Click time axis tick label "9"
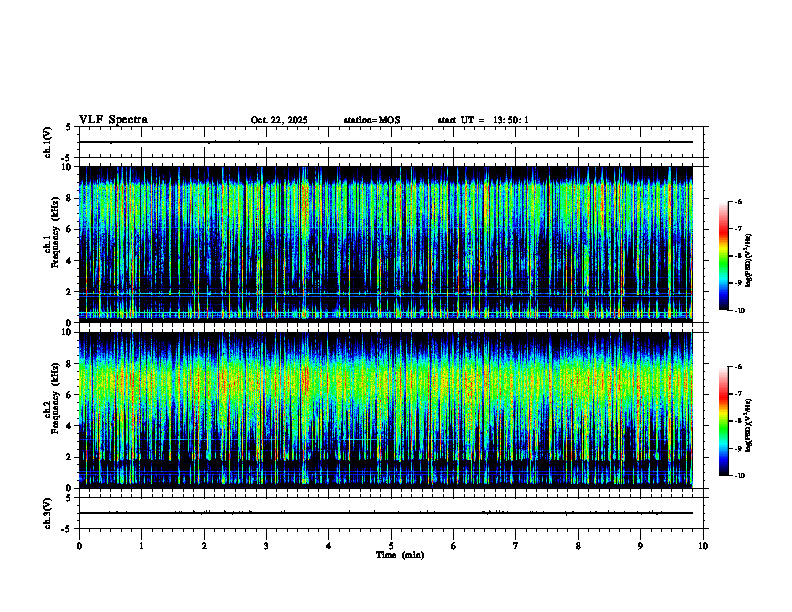792x612 pixels. (640, 546)
